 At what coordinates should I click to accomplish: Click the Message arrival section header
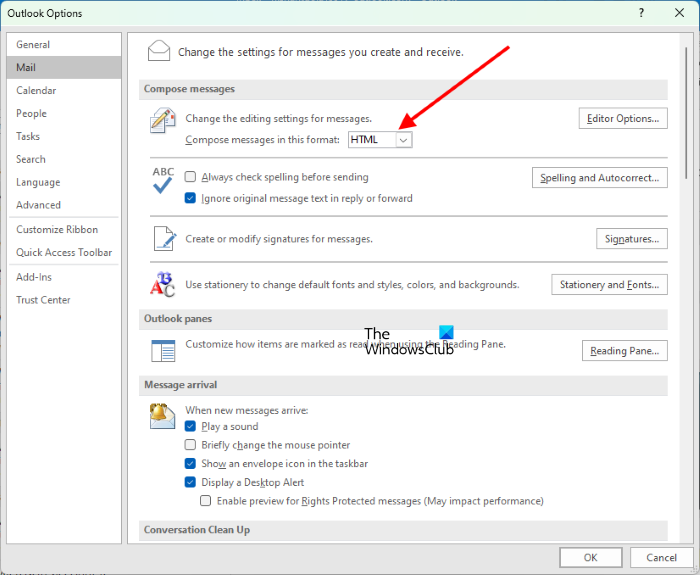403,385
